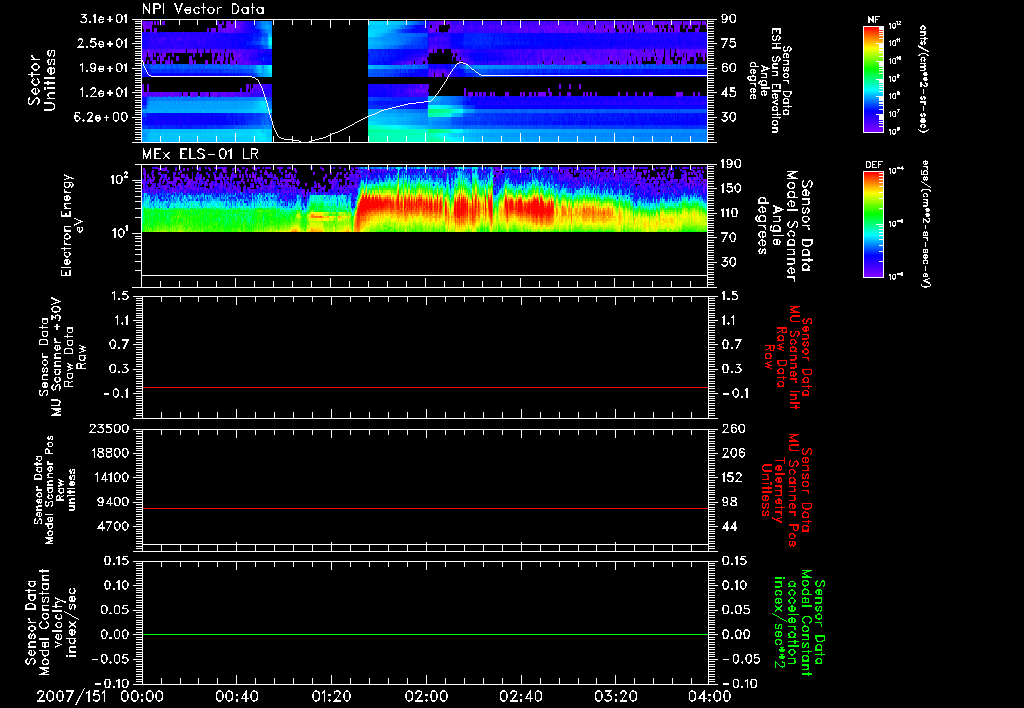Click the ESH Sun Elevation Angle label
This screenshot has height=708, width=1024.
770,80
